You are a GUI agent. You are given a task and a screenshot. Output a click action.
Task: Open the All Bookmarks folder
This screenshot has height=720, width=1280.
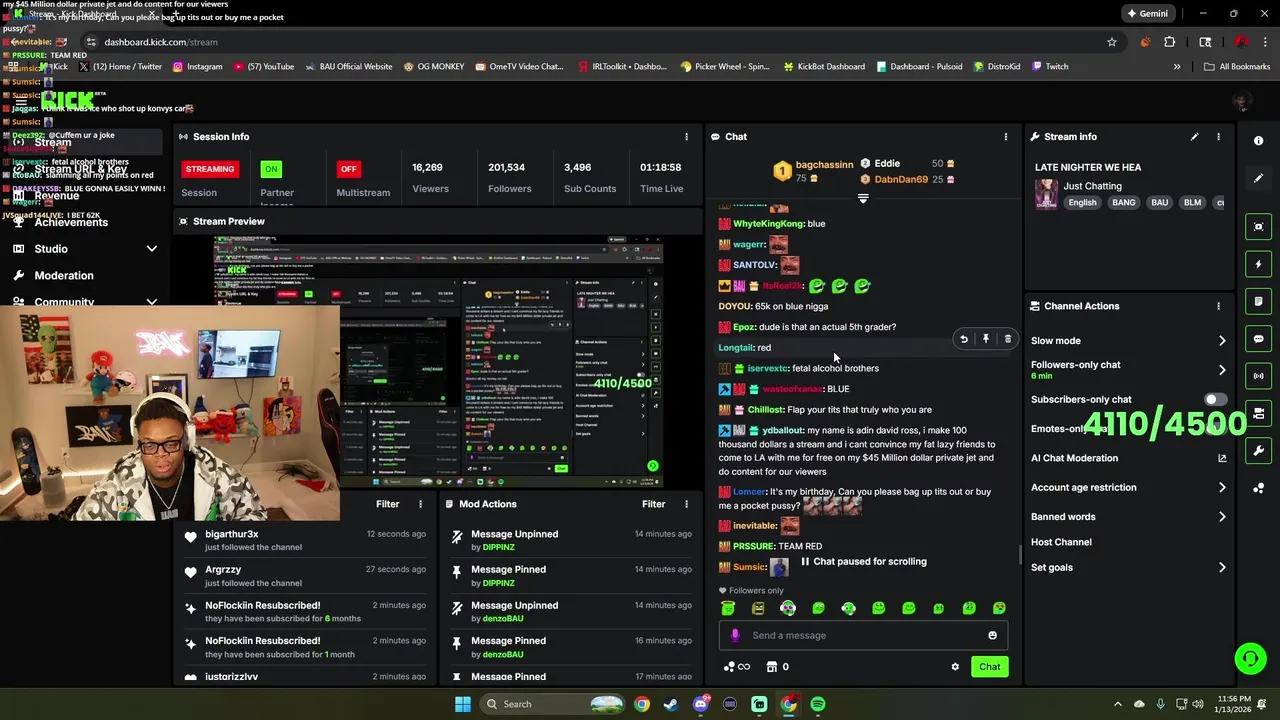[x=1237, y=67]
